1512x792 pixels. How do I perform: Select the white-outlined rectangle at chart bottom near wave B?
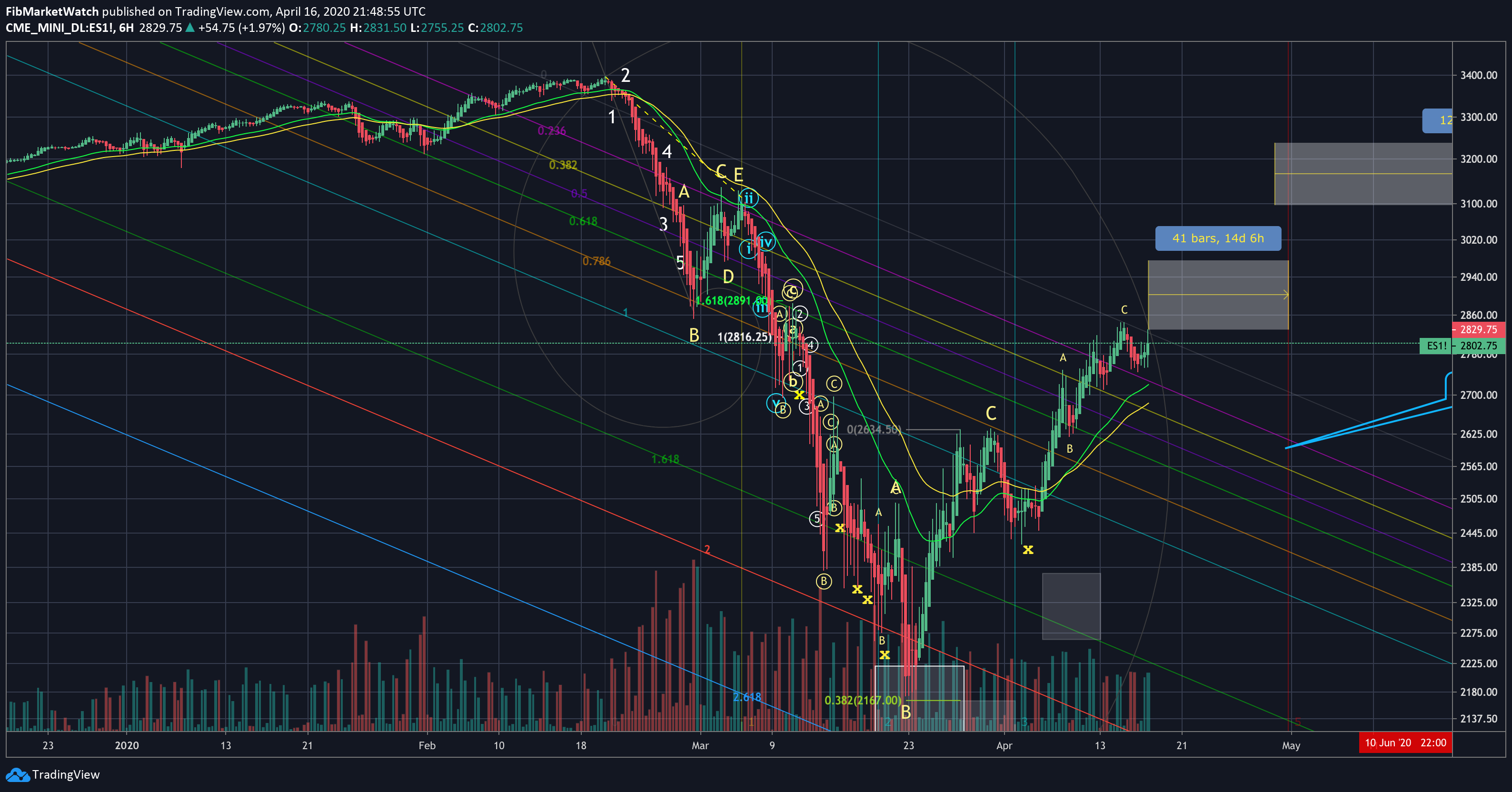(x=919, y=698)
